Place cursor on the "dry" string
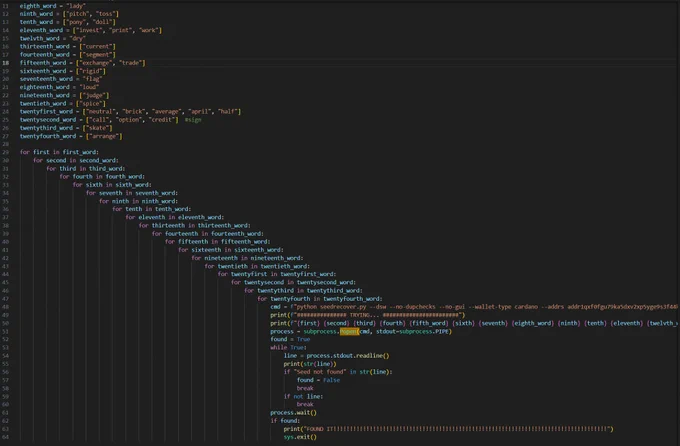 pyautogui.click(x=78, y=39)
